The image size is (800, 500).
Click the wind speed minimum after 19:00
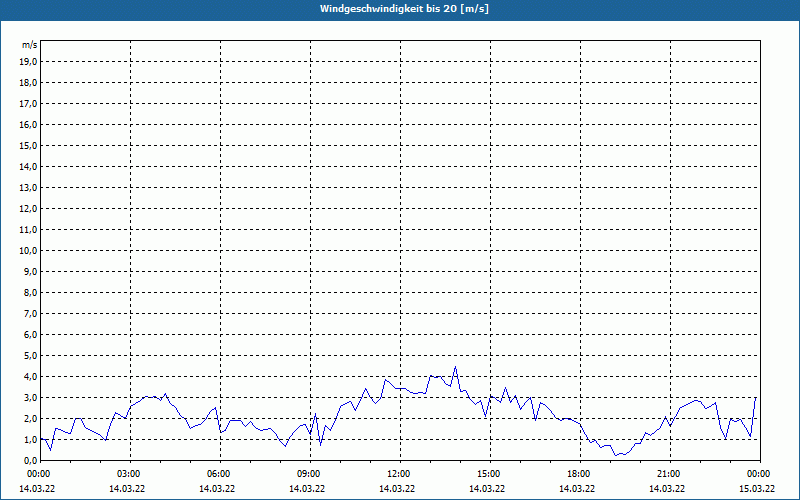(x=616, y=455)
